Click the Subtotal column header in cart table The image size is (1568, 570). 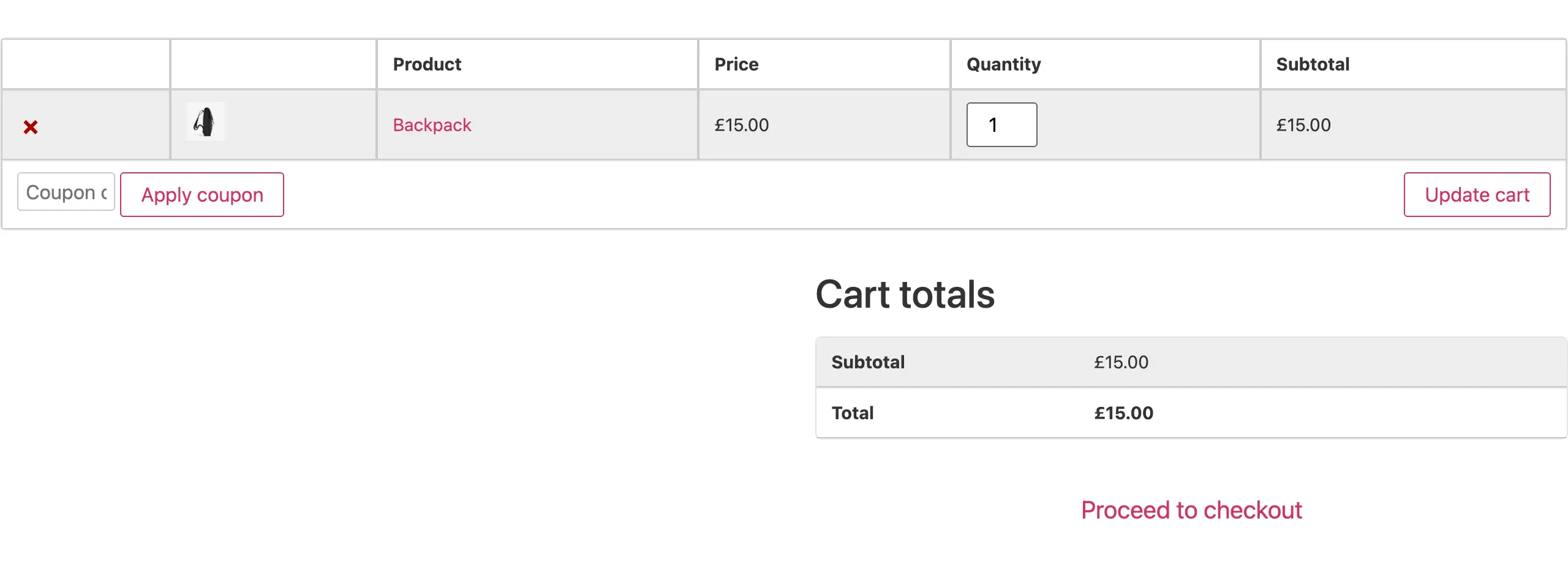click(x=1313, y=64)
